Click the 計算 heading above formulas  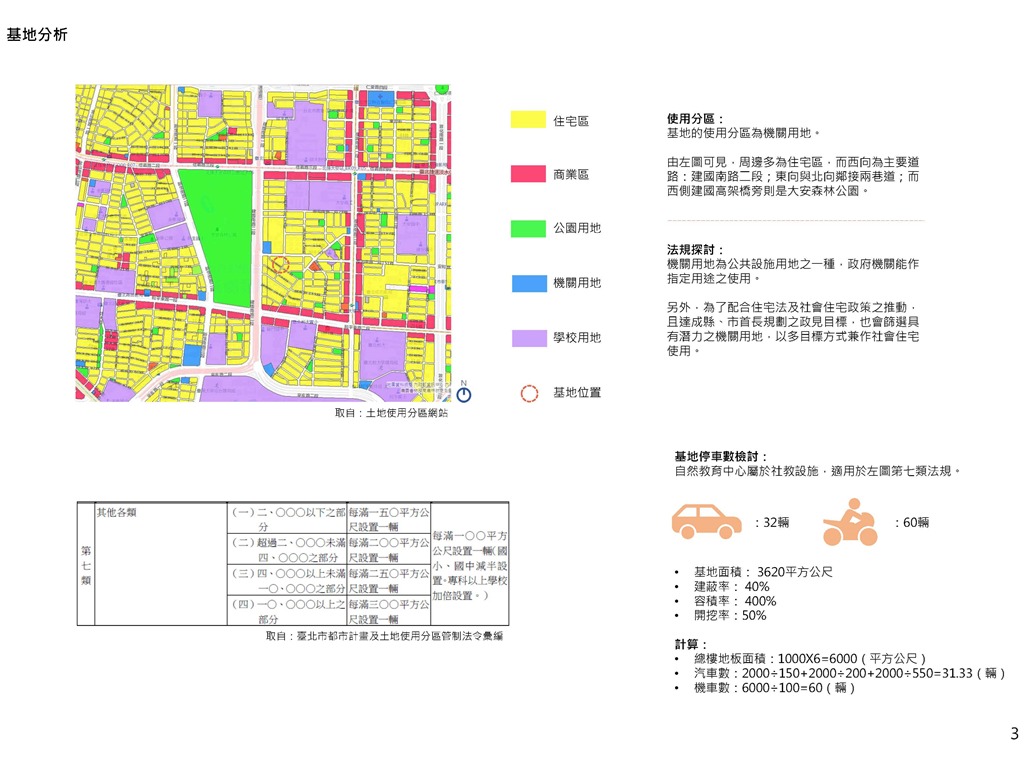[691, 645]
